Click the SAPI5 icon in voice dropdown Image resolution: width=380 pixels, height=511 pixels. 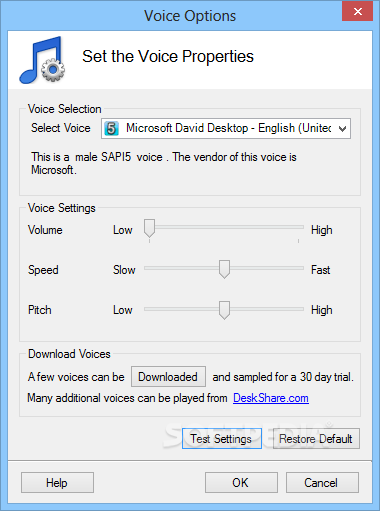(112, 128)
